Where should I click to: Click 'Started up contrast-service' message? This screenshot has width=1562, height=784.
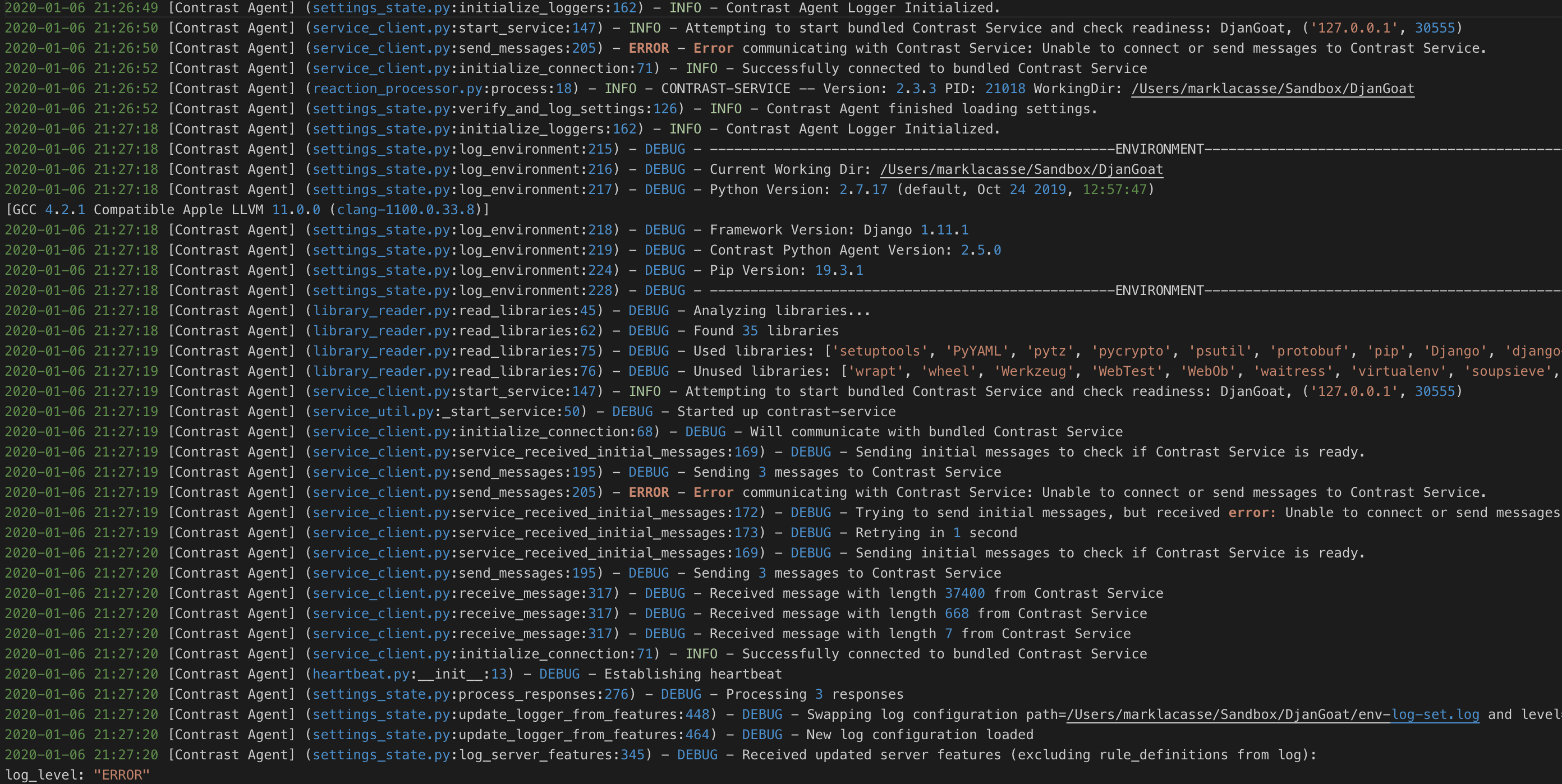coord(787,412)
